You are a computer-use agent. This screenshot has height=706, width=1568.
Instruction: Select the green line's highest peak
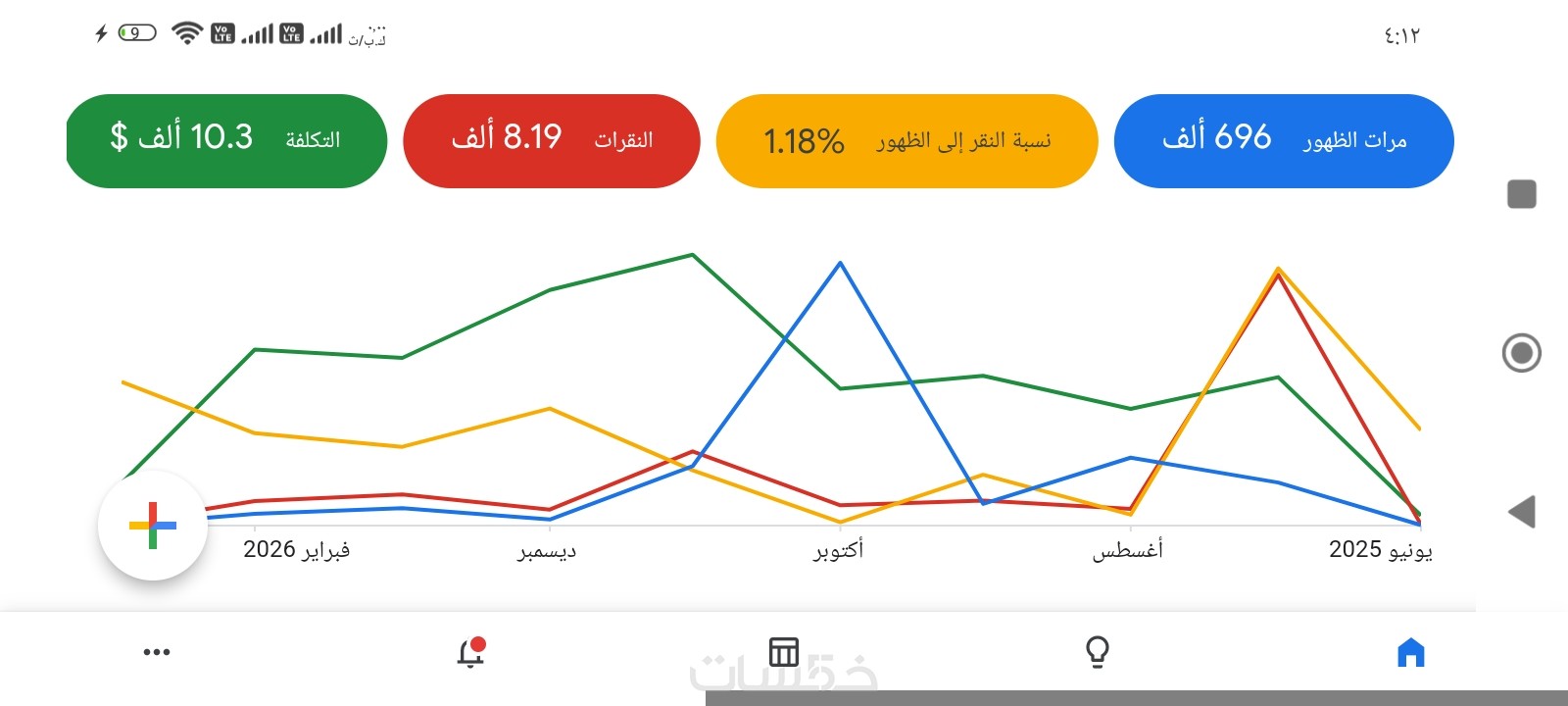693,255
